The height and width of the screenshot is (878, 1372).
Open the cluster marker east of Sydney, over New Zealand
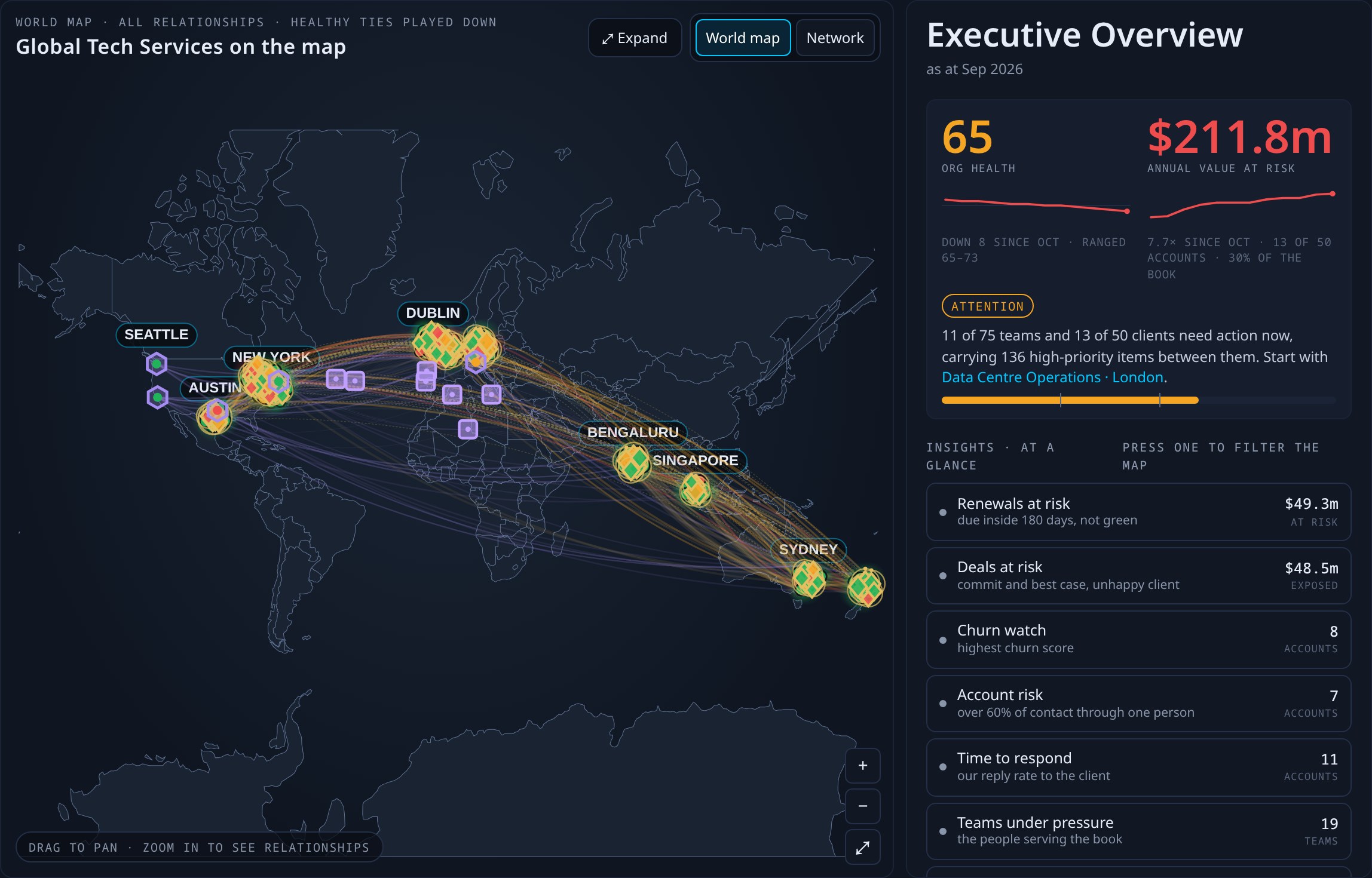coord(865,587)
